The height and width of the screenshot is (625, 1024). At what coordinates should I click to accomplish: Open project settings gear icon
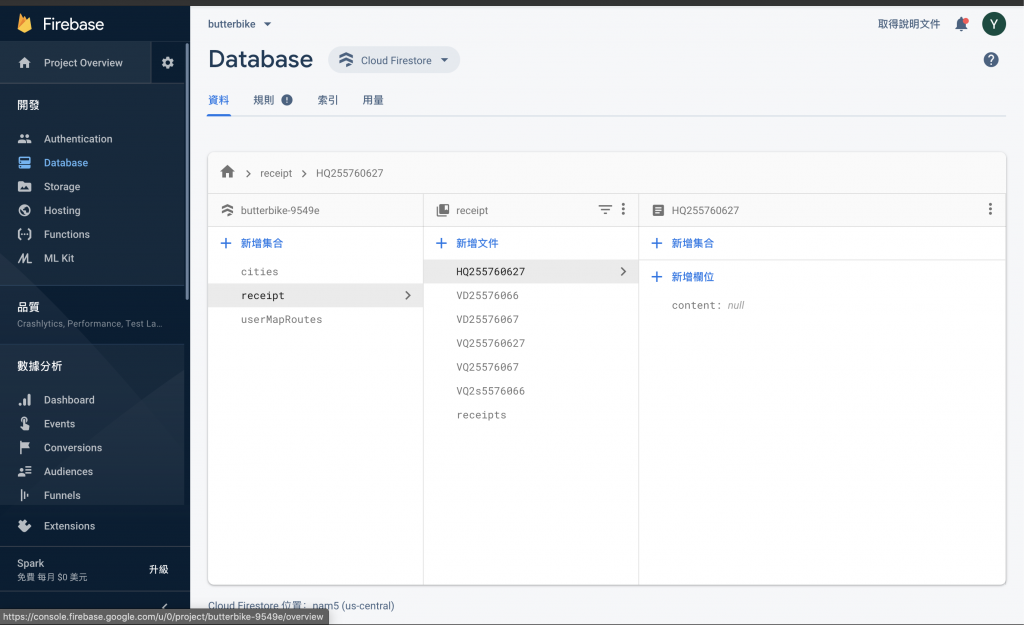168,63
